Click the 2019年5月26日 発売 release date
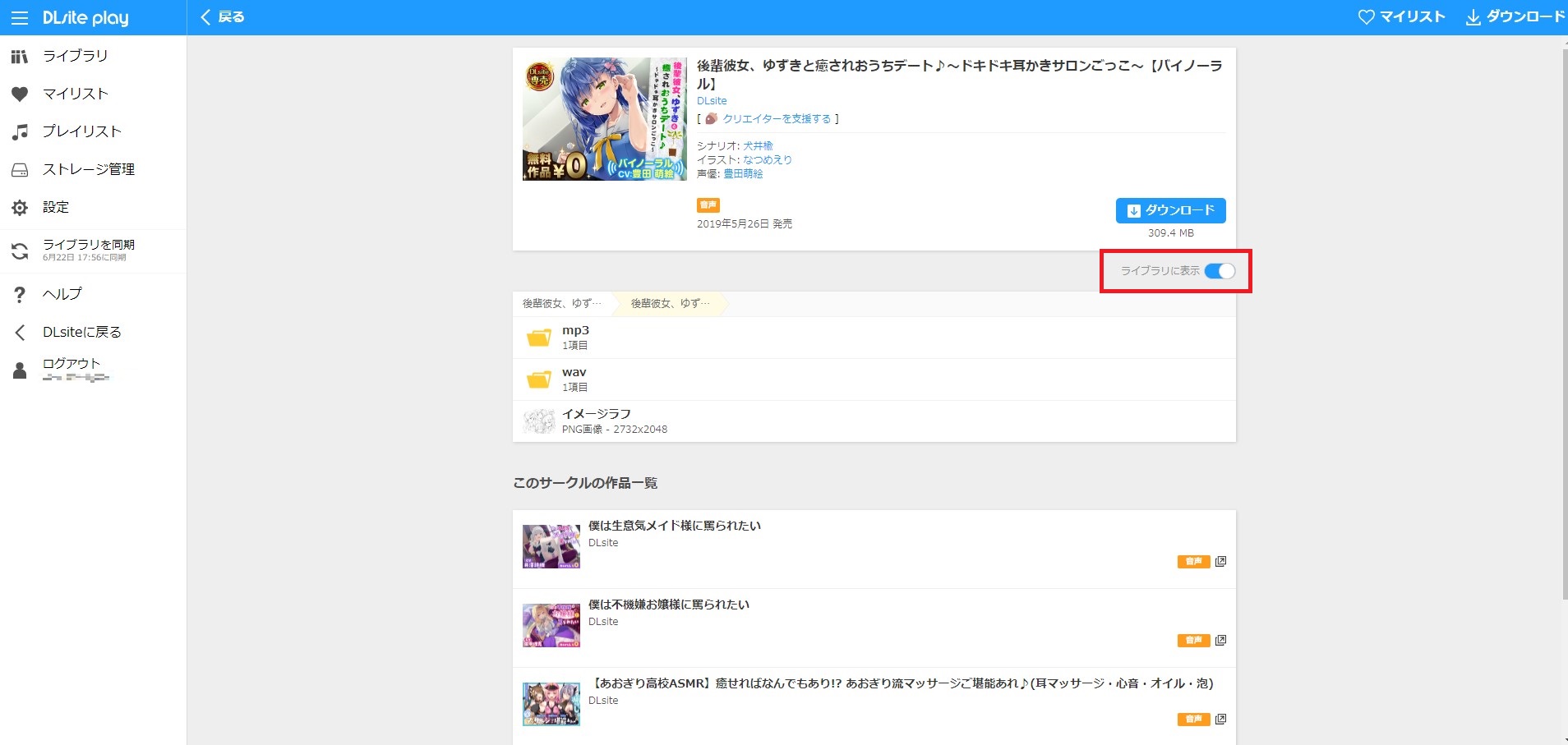The width and height of the screenshot is (1568, 745). (745, 224)
